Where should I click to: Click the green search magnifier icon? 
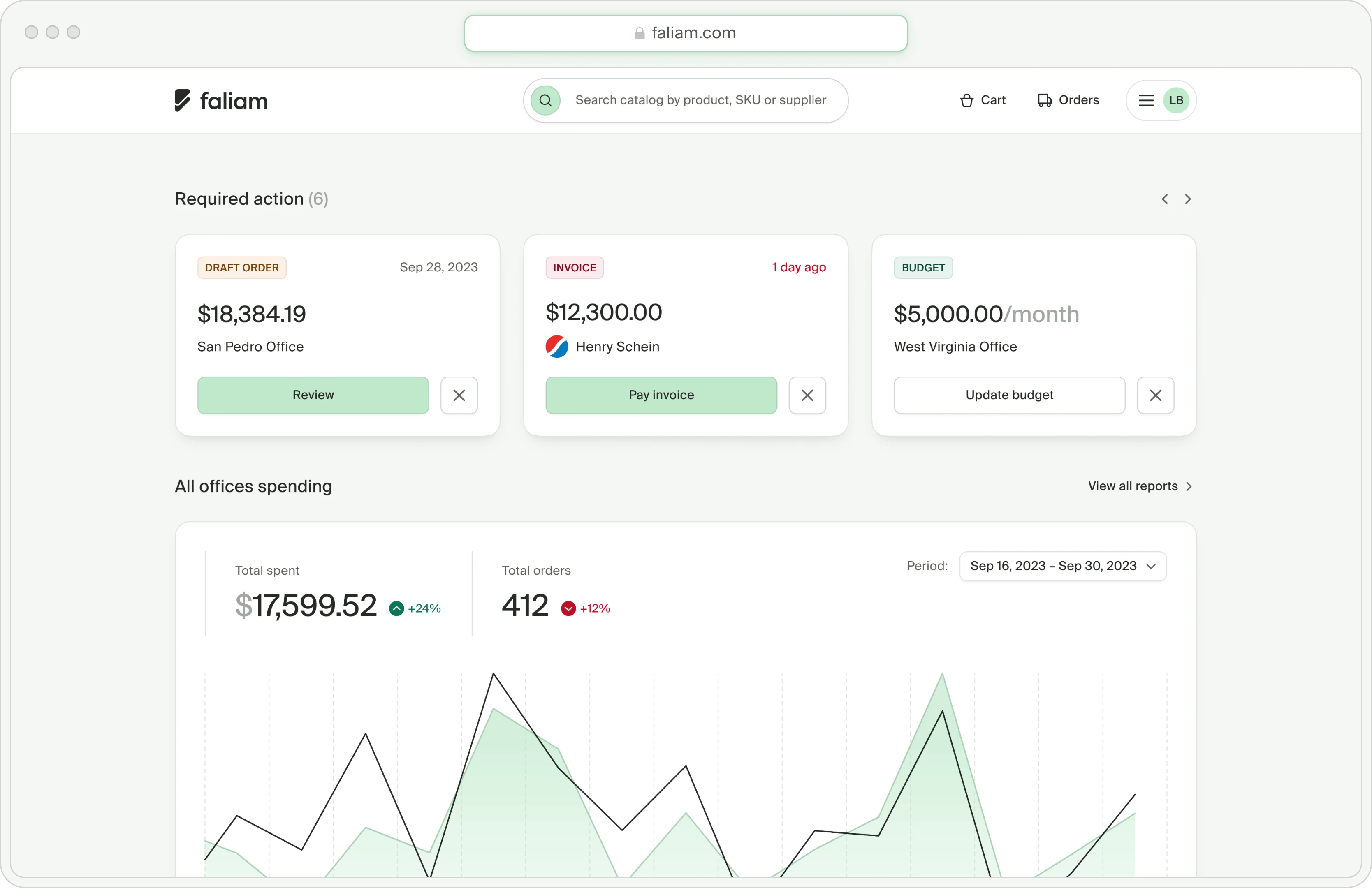click(x=545, y=101)
